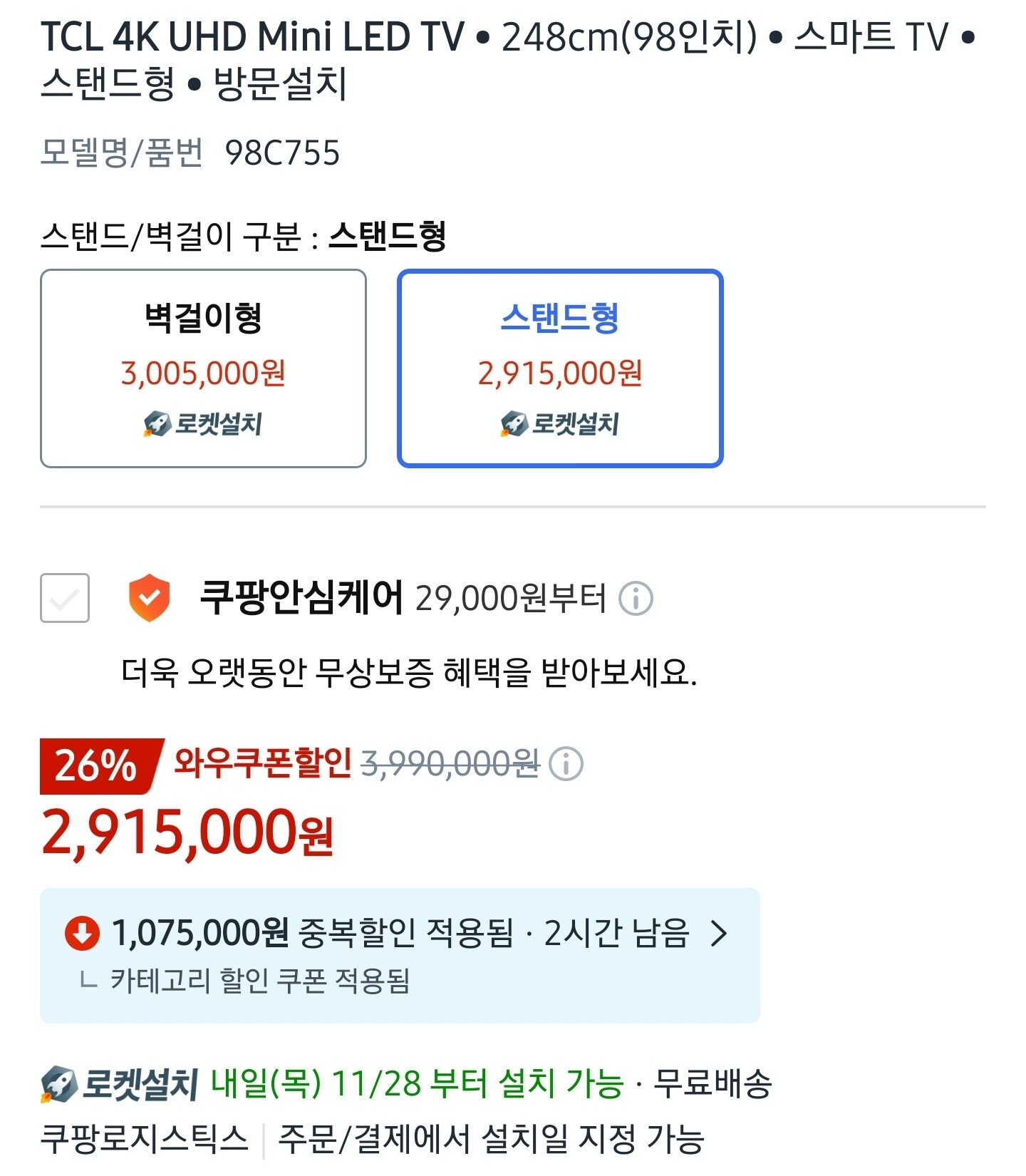Check the 쿠팡안심케어 checkbox

(65, 598)
